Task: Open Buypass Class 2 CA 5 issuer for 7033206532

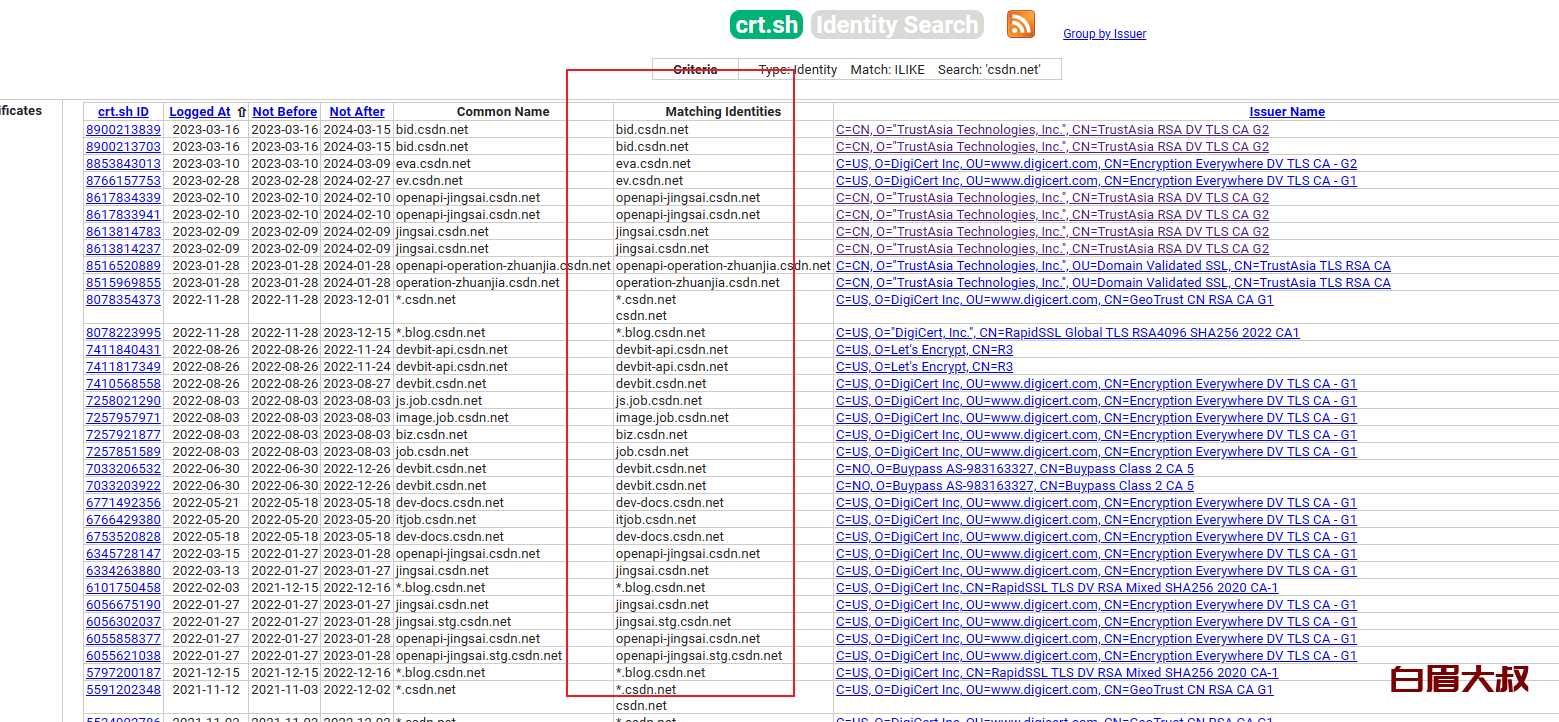Action: (x=1015, y=469)
